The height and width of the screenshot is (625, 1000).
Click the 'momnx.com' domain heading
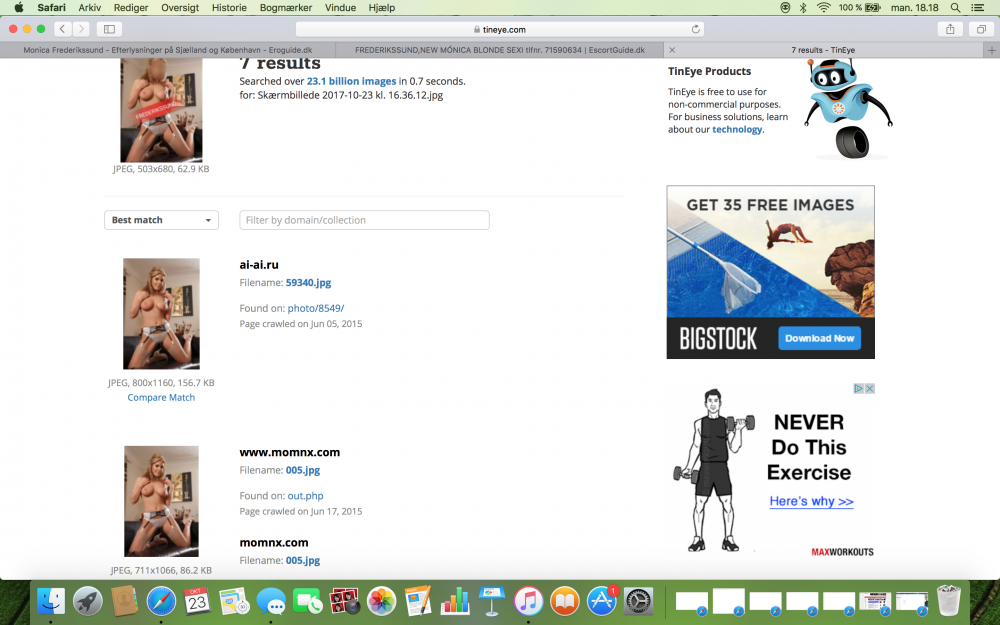(x=274, y=543)
